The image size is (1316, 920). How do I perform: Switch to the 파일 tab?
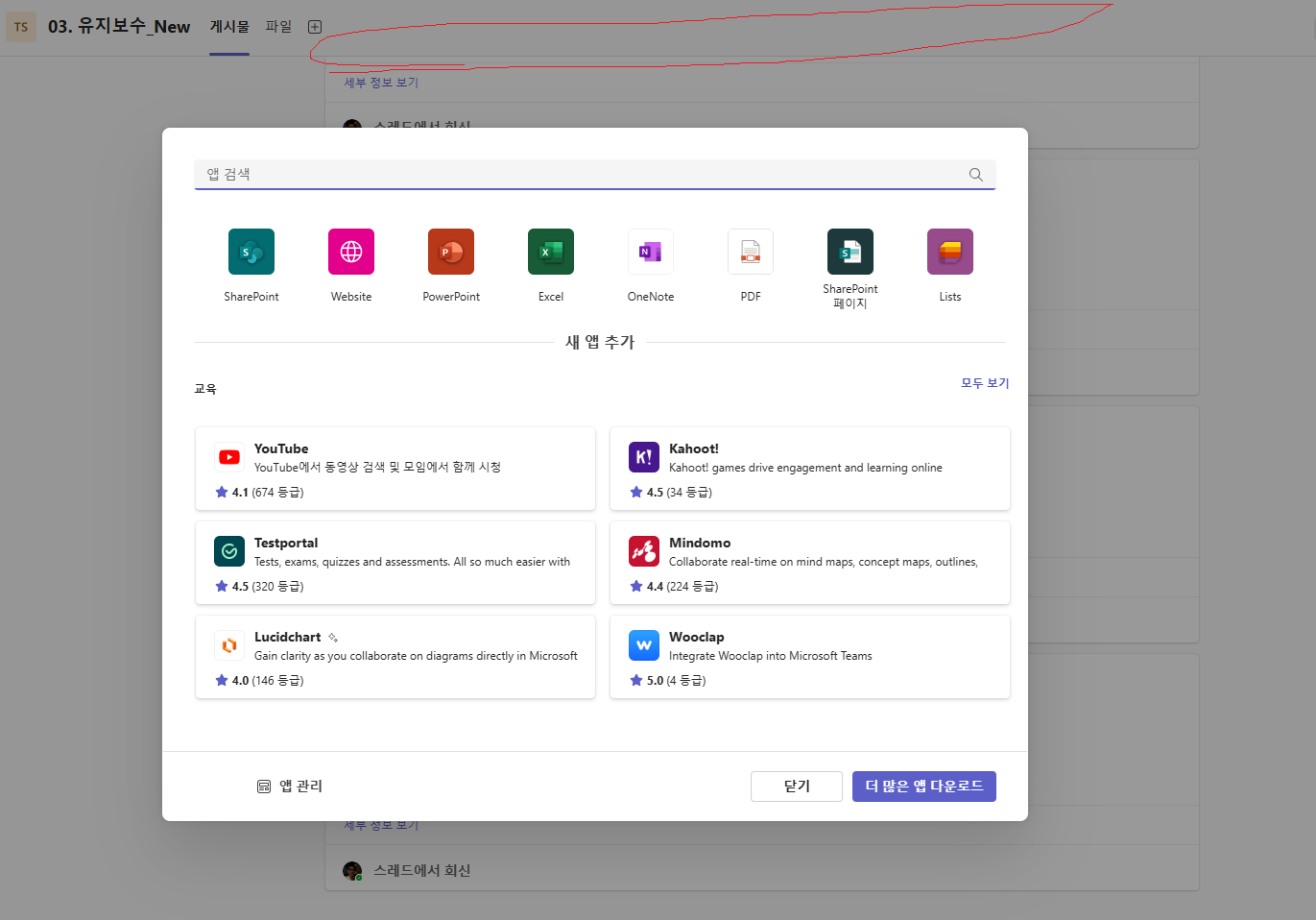click(278, 27)
